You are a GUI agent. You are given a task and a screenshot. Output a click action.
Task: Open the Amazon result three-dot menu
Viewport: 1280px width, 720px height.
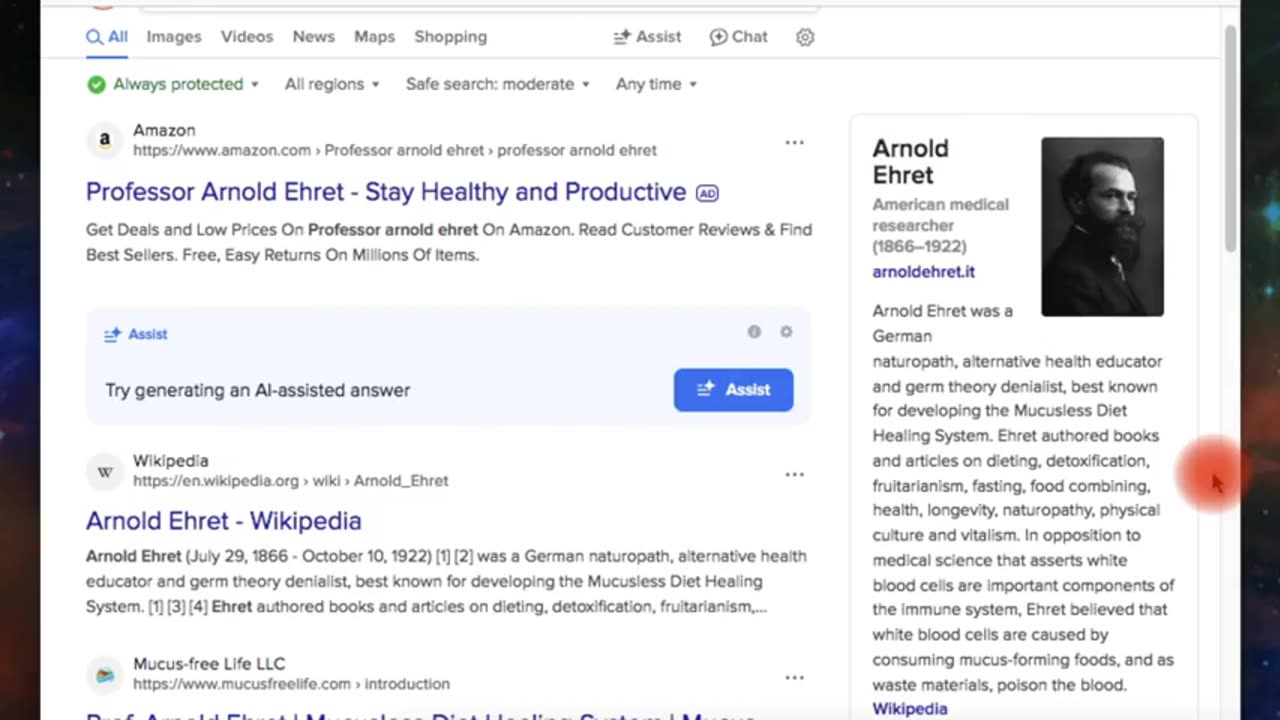[794, 142]
